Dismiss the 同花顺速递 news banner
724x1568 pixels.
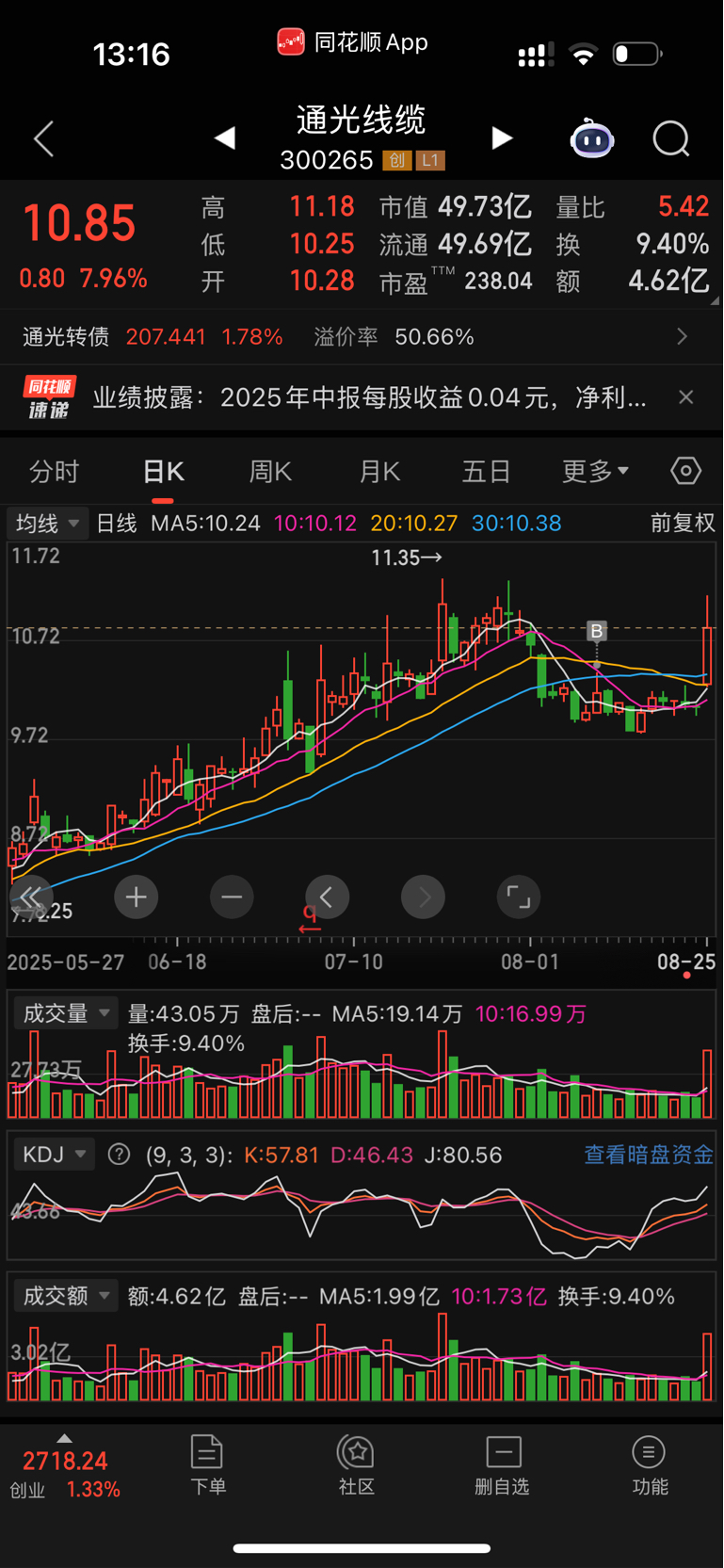pyautogui.click(x=686, y=397)
